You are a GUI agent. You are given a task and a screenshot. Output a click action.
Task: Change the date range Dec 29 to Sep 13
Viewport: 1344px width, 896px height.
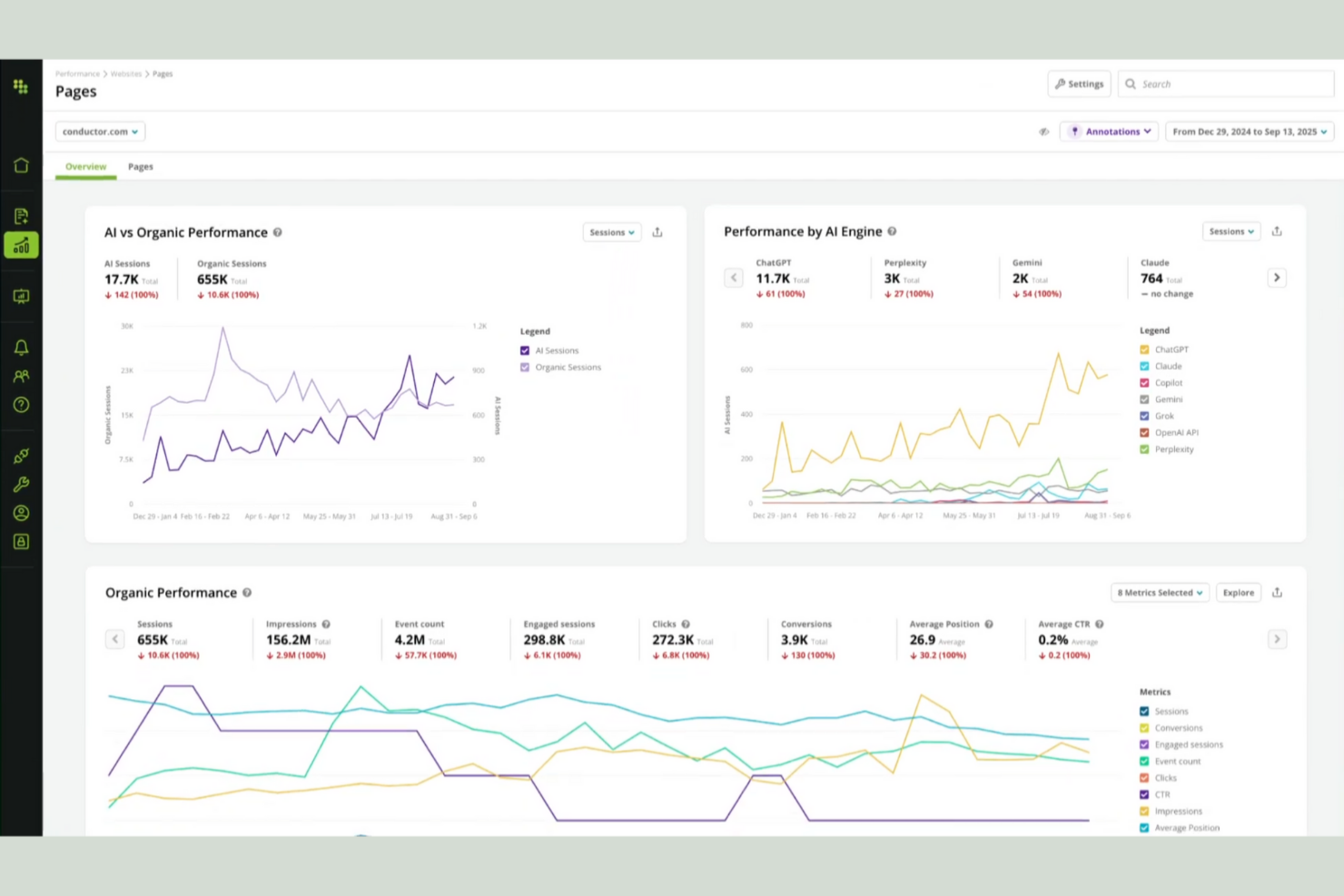[1249, 131]
